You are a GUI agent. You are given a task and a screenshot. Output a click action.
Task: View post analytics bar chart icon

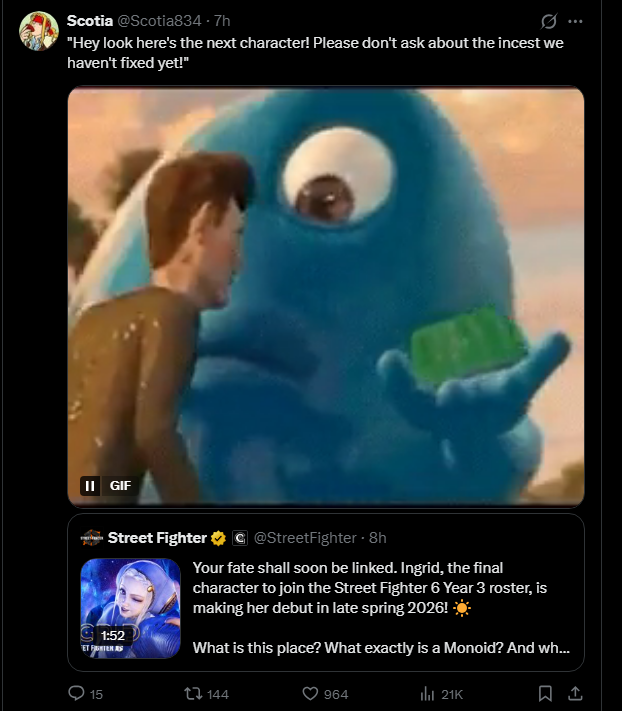tap(428, 694)
